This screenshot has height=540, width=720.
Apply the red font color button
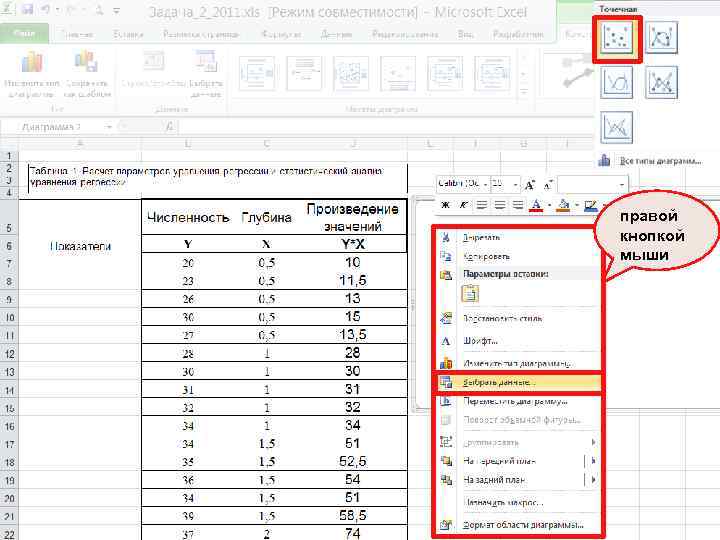(536, 205)
